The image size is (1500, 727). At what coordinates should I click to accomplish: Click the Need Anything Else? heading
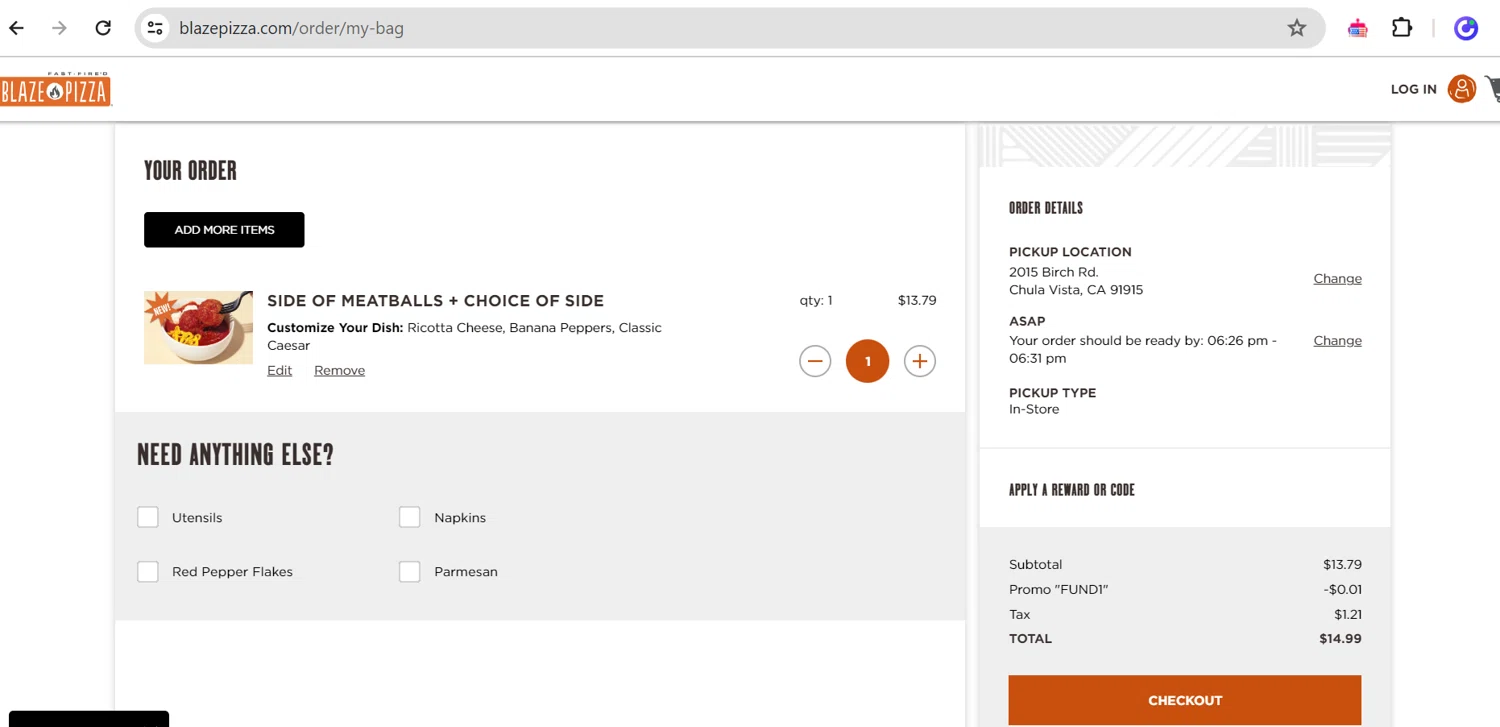[235, 455]
